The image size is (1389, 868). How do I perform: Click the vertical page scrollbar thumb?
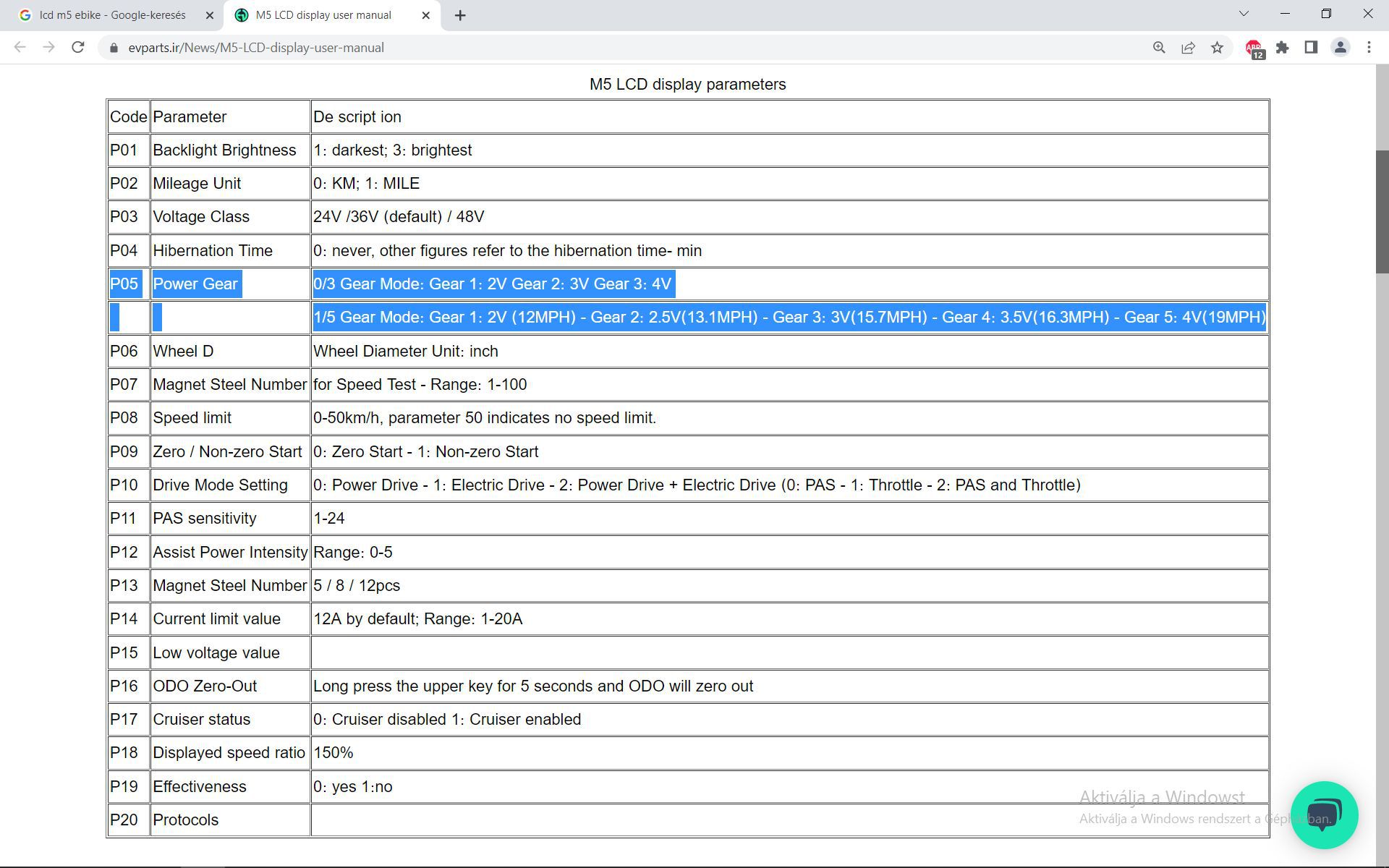point(1382,211)
